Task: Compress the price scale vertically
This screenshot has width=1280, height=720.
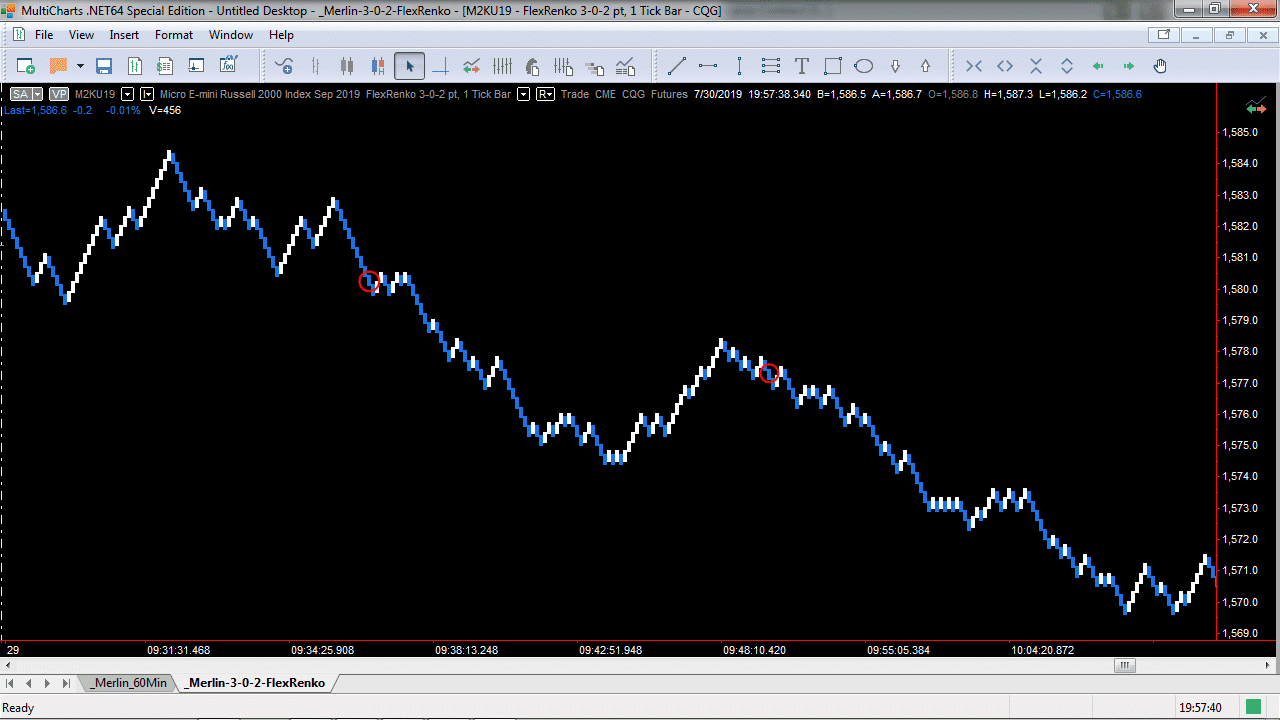Action: pos(1036,66)
